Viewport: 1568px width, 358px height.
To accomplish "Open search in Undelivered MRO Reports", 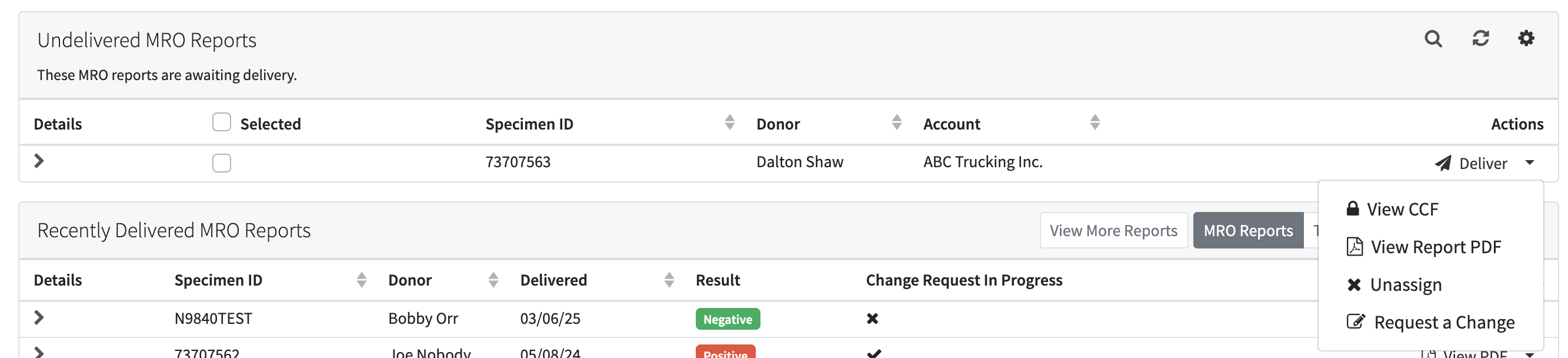I will (x=1433, y=39).
